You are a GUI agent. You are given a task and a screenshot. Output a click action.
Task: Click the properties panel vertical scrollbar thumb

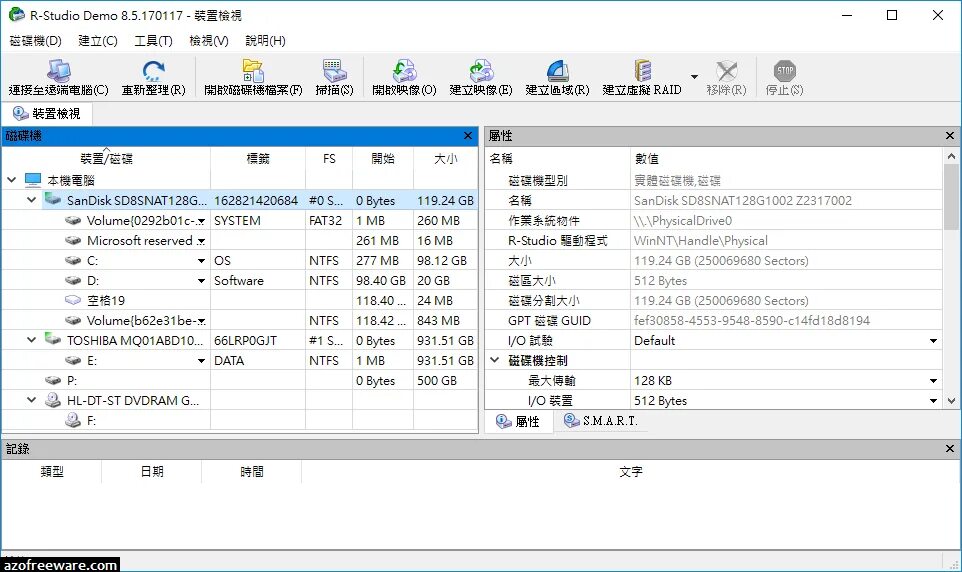point(952,196)
